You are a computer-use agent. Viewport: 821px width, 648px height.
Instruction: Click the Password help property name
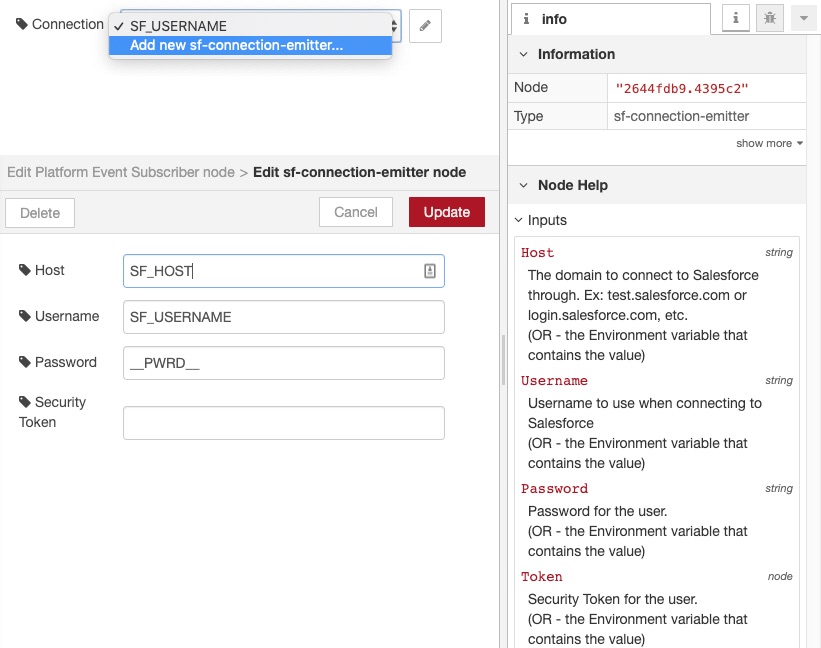[x=554, y=489]
